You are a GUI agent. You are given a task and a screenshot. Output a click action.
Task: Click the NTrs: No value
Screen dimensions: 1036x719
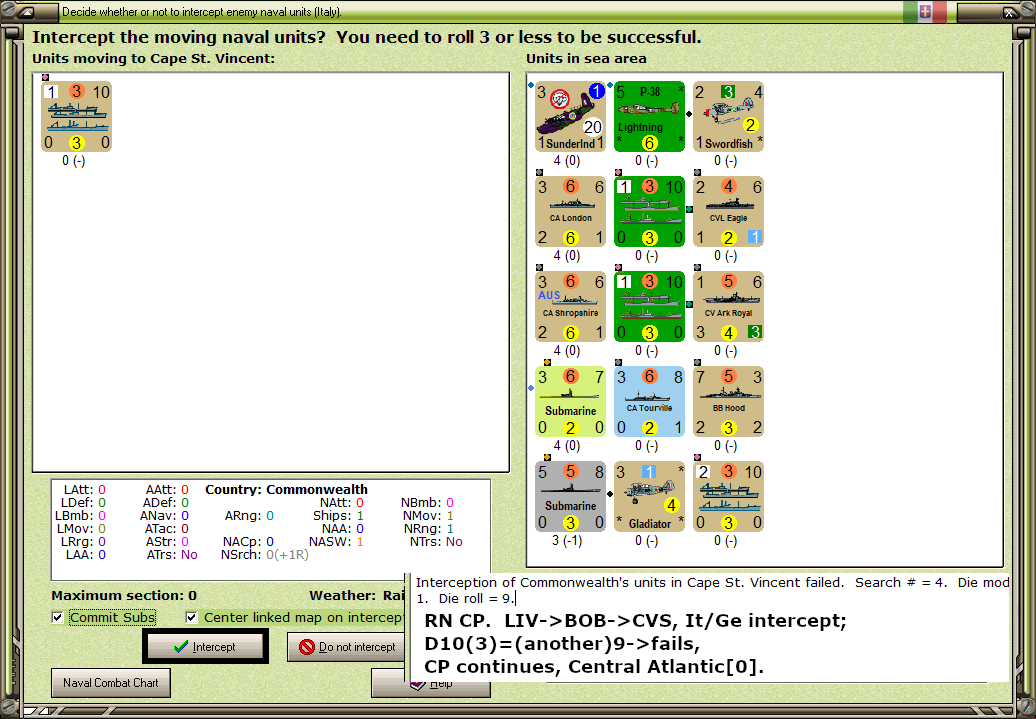pyautogui.click(x=436, y=542)
